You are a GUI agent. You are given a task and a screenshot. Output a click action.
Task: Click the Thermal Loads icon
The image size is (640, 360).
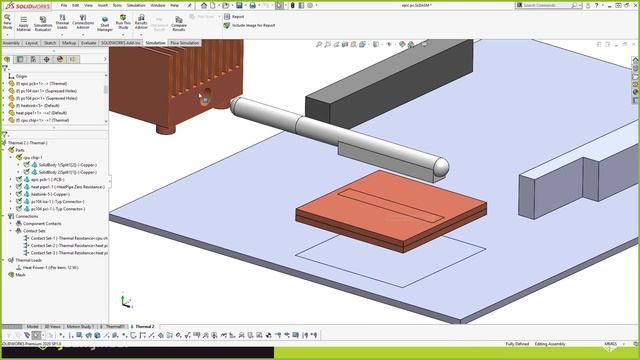coord(62,22)
